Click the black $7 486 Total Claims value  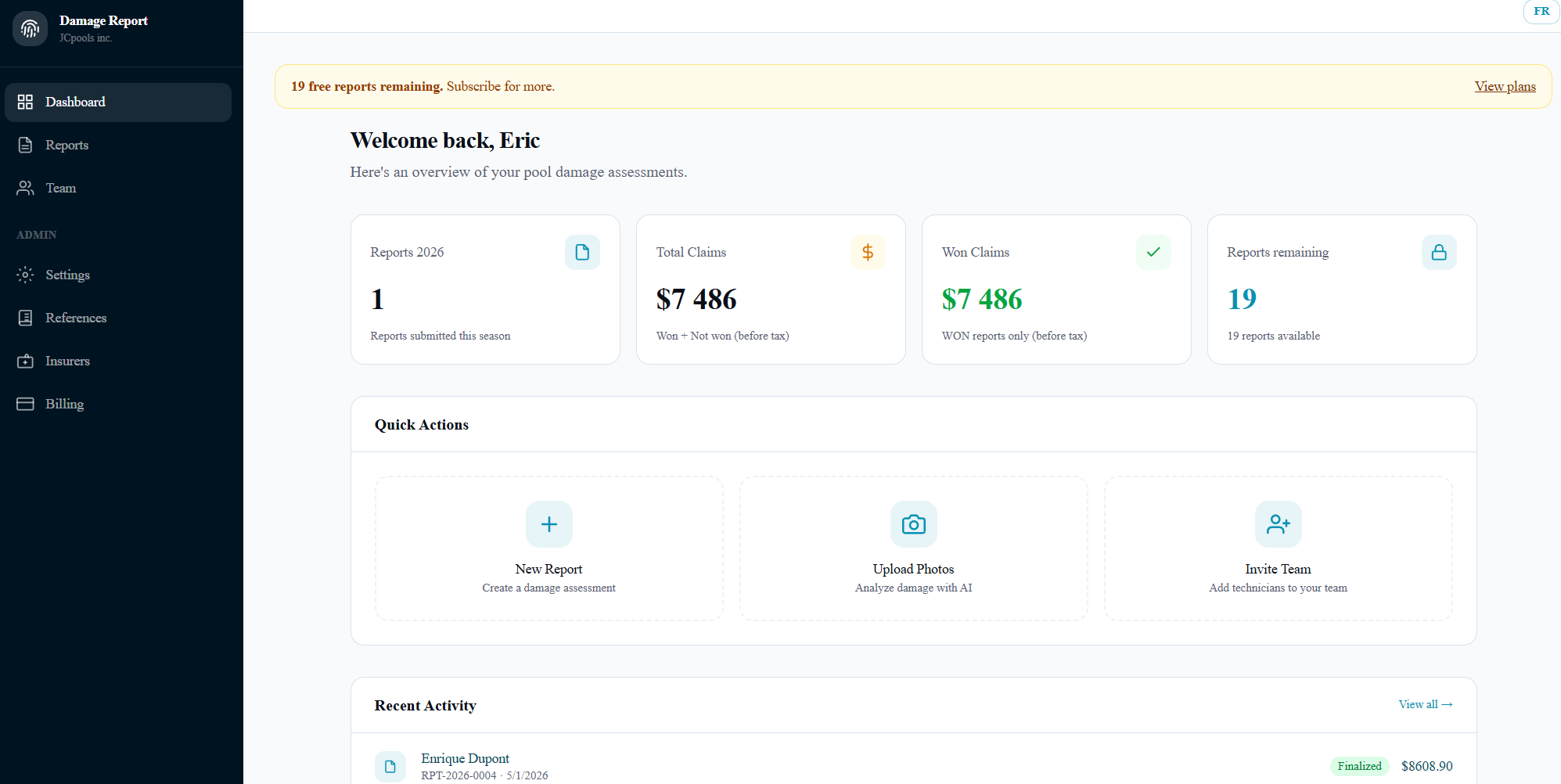click(696, 299)
